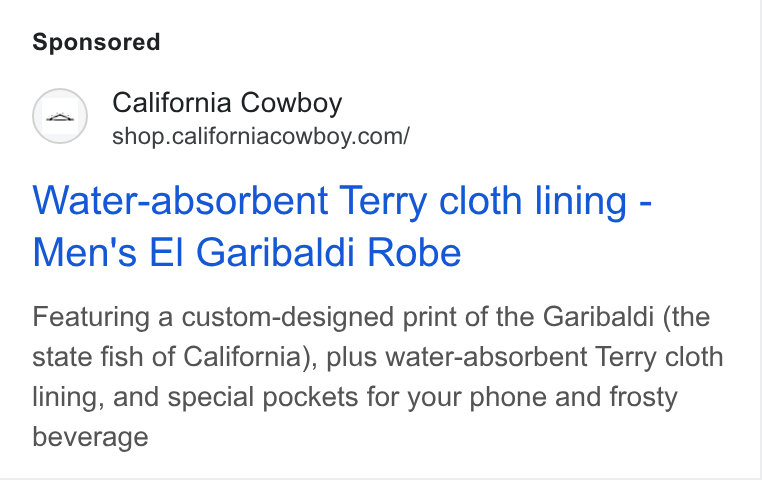Image resolution: width=762 pixels, height=480 pixels.
Task: Open the Water-absorbent Terry cloth lining headline link
Action: click(342, 226)
